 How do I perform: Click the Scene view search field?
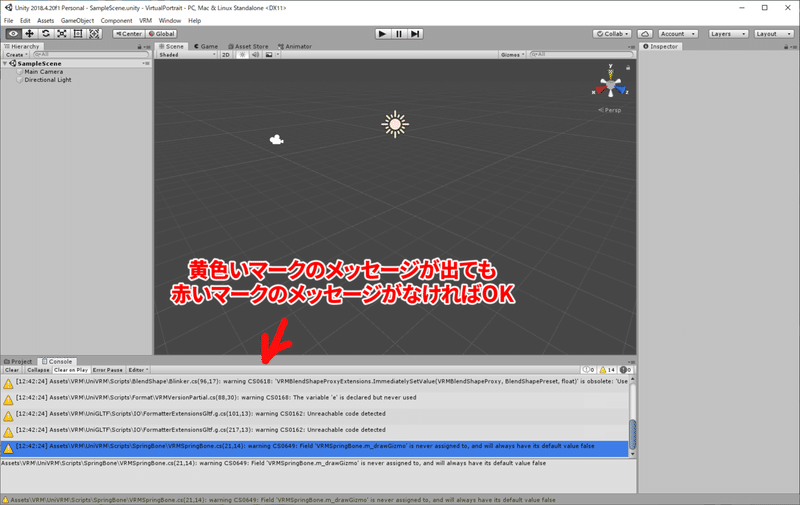(x=581, y=55)
